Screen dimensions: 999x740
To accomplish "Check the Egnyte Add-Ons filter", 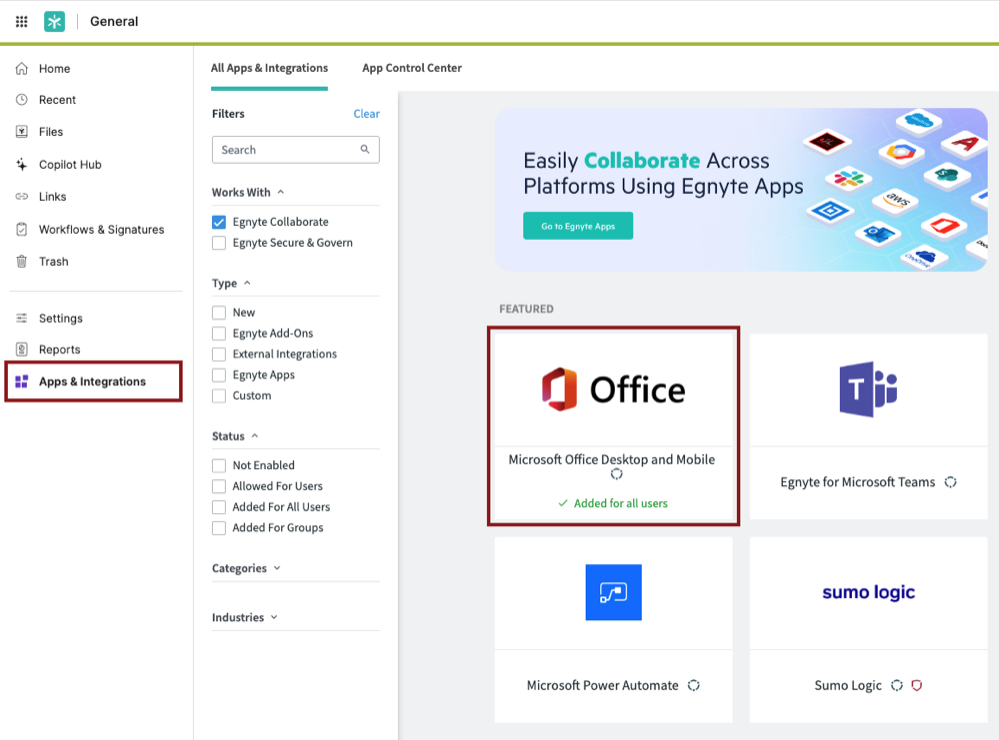I will (x=219, y=333).
